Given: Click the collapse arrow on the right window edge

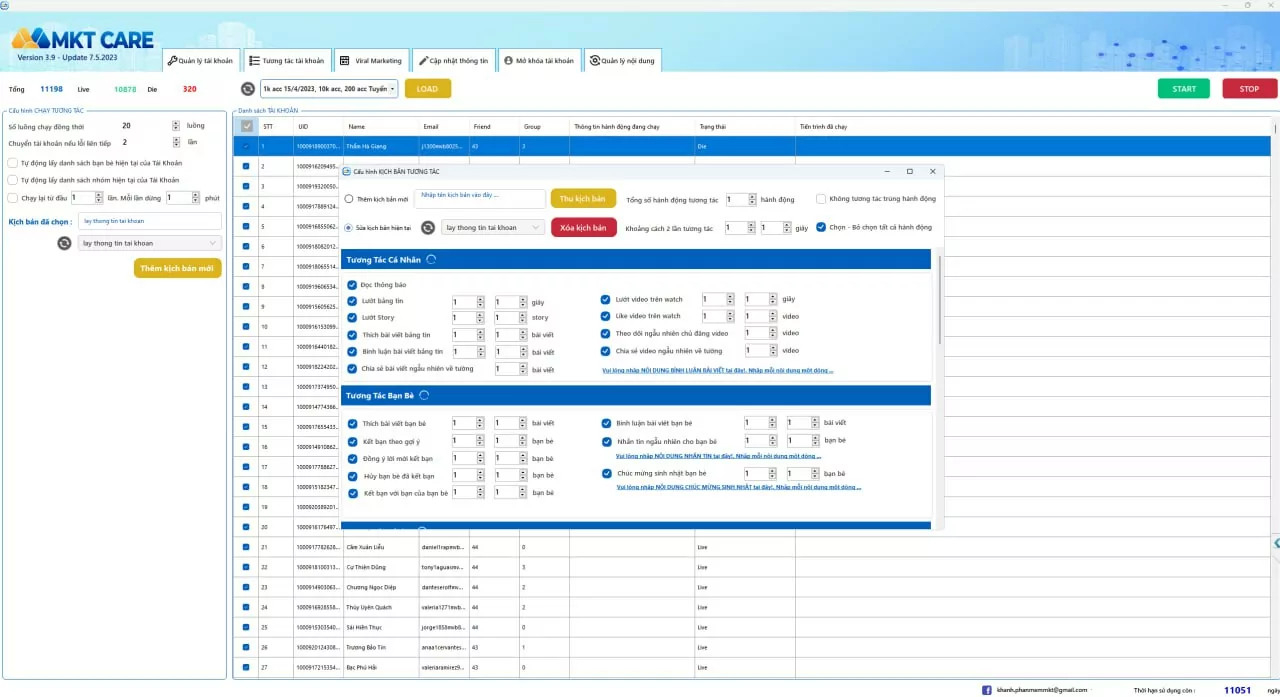Looking at the screenshot, I should [x=1275, y=543].
